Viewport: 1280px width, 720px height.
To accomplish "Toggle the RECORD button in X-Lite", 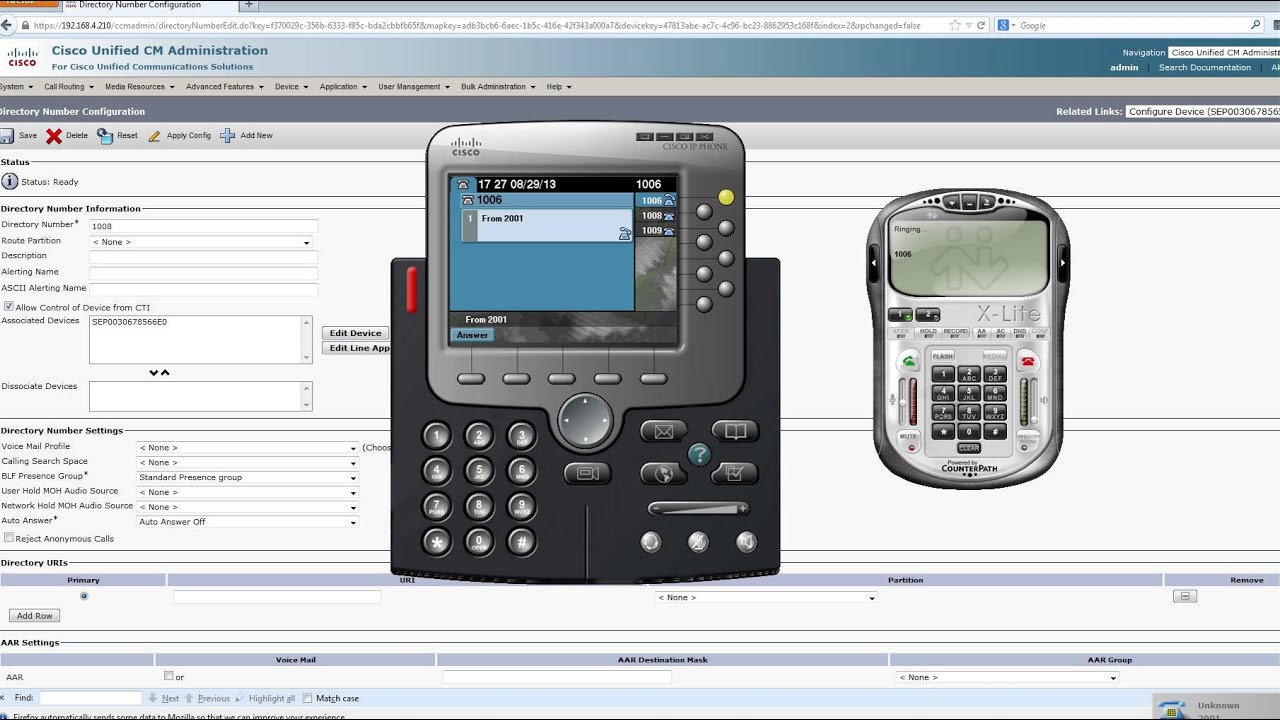I will coord(955,331).
